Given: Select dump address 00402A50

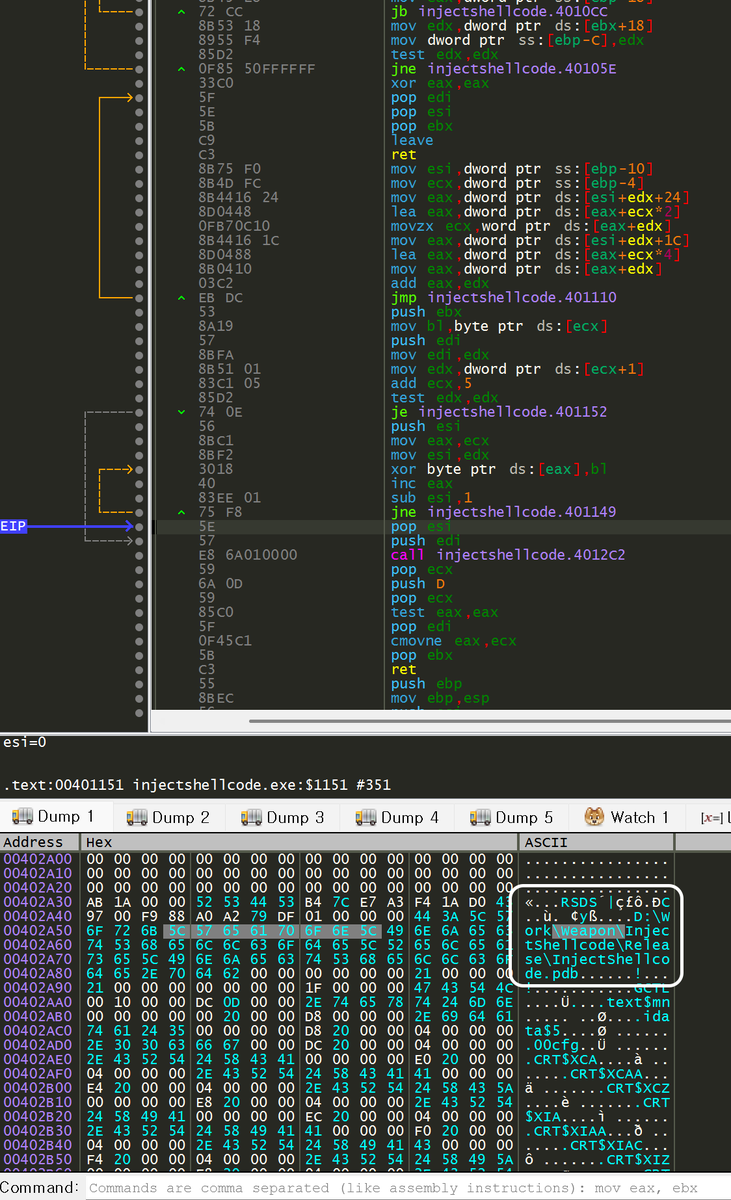Looking at the screenshot, I should tap(38, 930).
